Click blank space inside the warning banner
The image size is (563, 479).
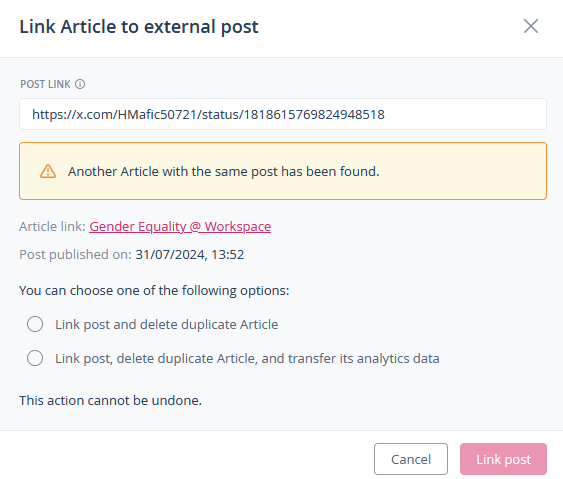[x=463, y=171]
